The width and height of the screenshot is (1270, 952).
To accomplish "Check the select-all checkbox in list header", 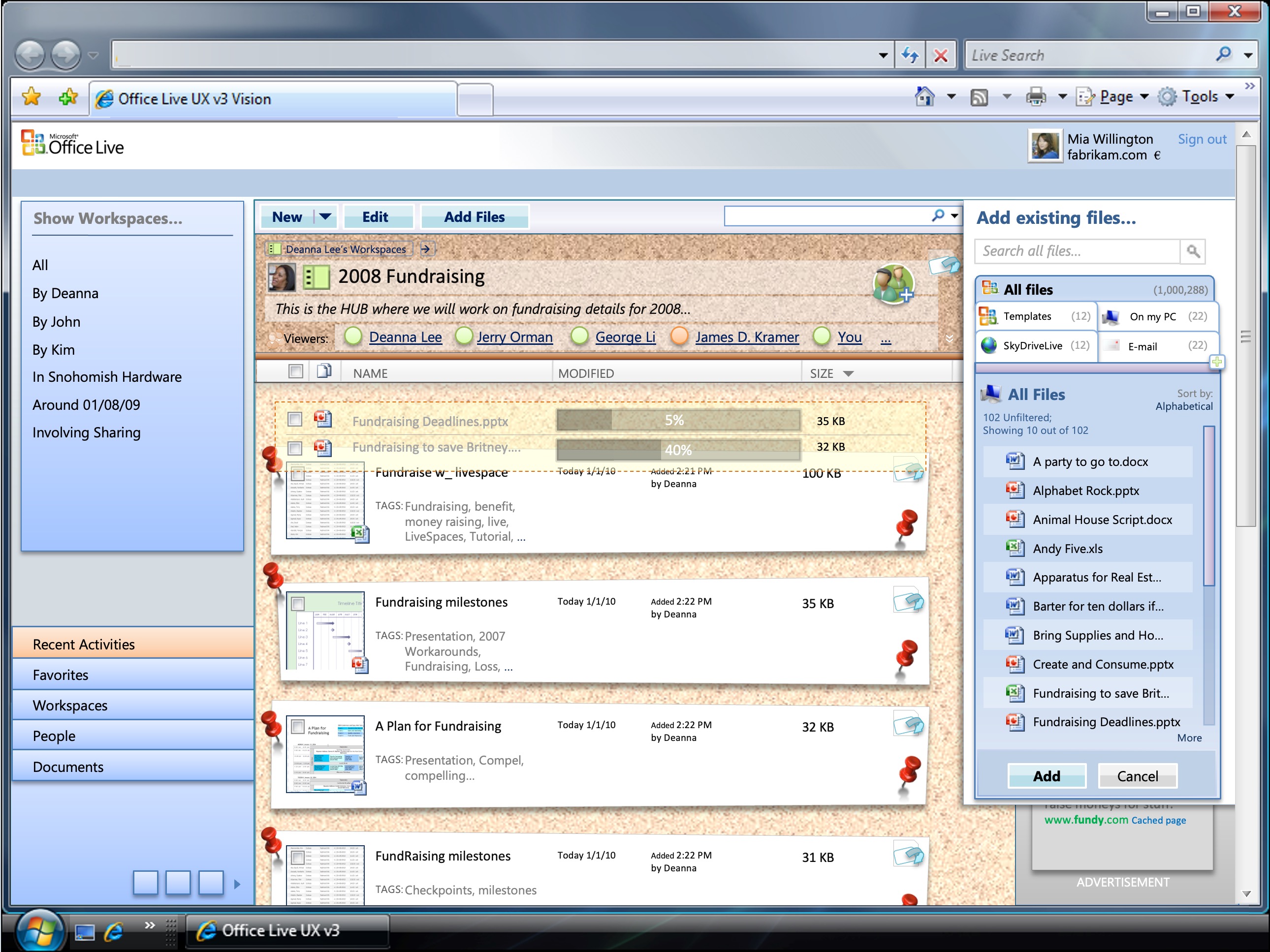I will 296,371.
